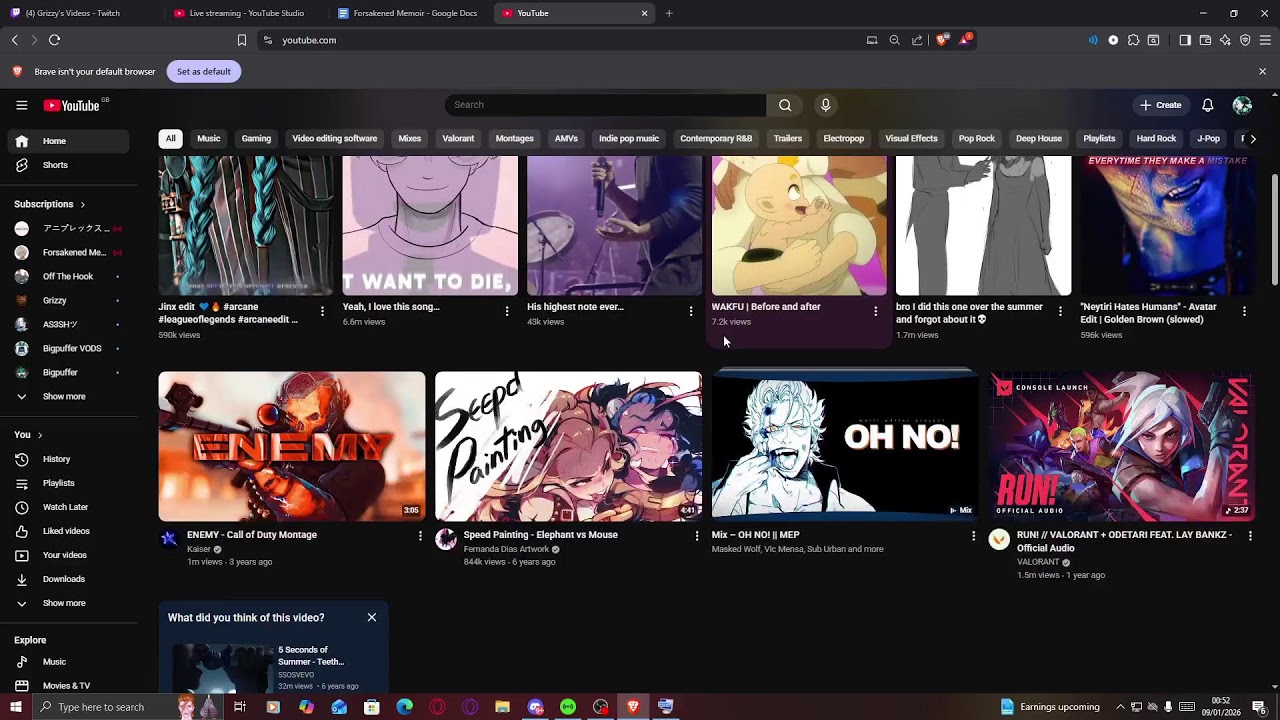Viewport: 1280px width, 720px height.
Task: Open Off The Hook subscription channel
Action: pos(68,277)
